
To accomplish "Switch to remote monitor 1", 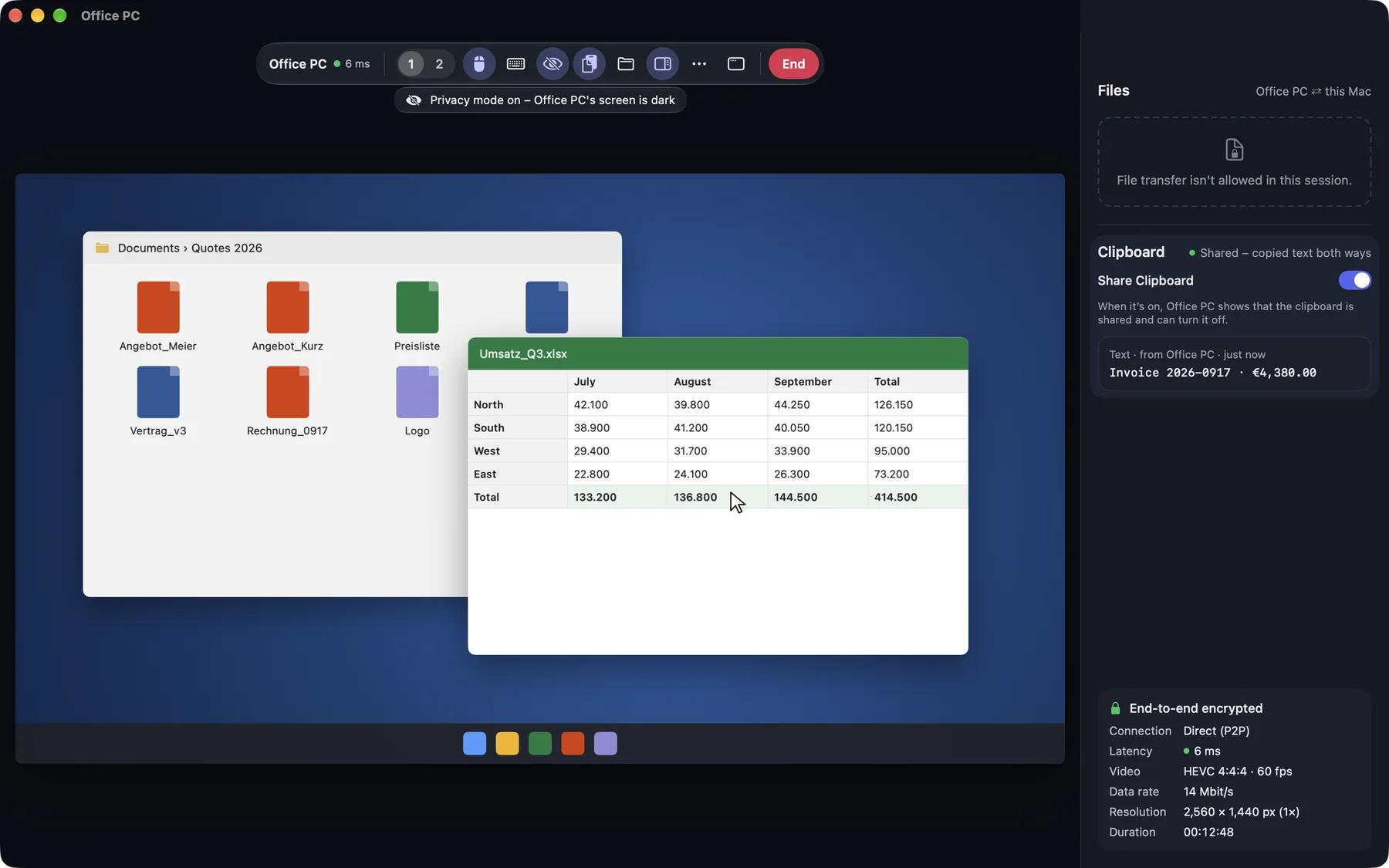I will (x=411, y=64).
